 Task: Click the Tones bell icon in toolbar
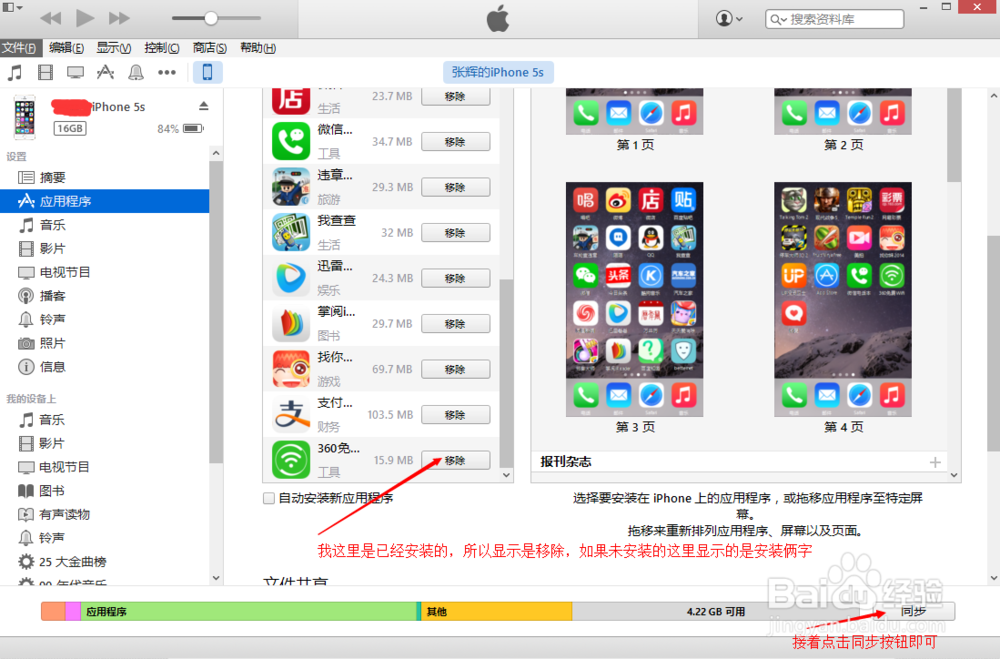click(x=134, y=71)
